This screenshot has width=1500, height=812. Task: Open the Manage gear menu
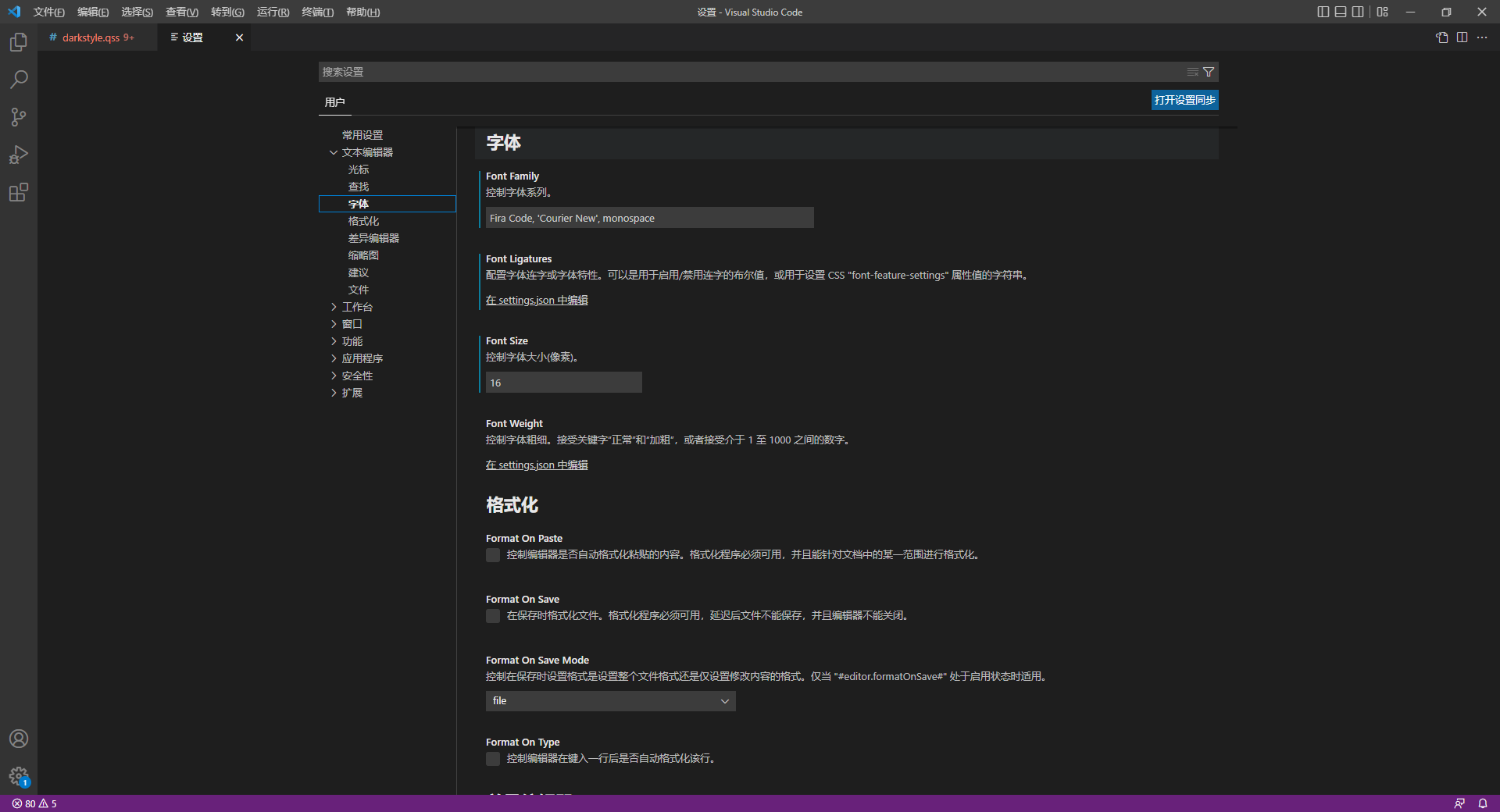19,776
